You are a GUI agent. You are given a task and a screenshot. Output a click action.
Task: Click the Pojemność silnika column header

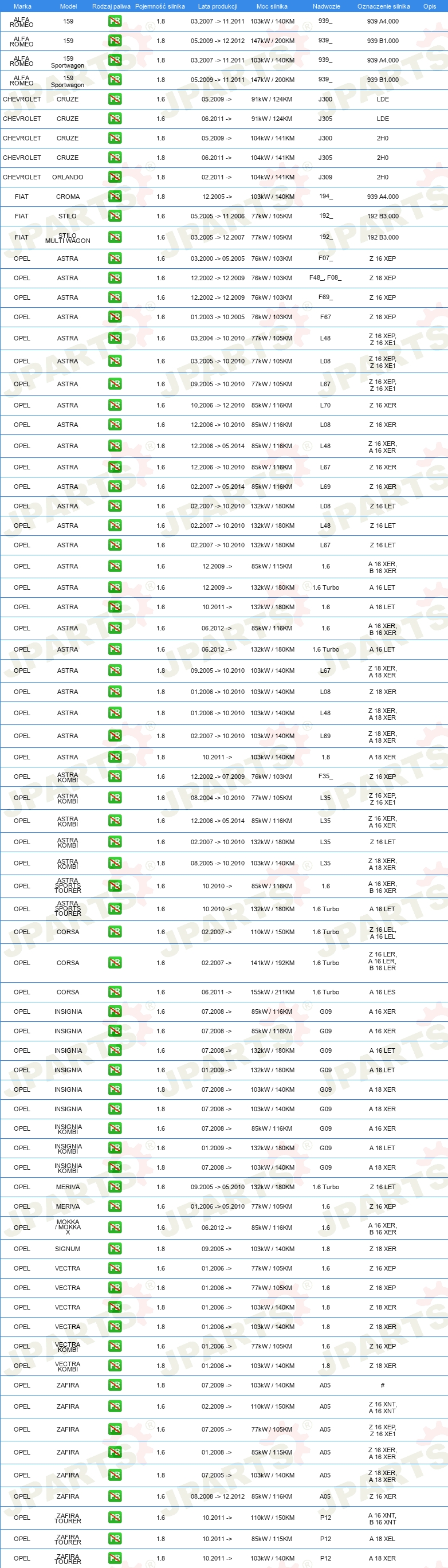(x=160, y=6)
